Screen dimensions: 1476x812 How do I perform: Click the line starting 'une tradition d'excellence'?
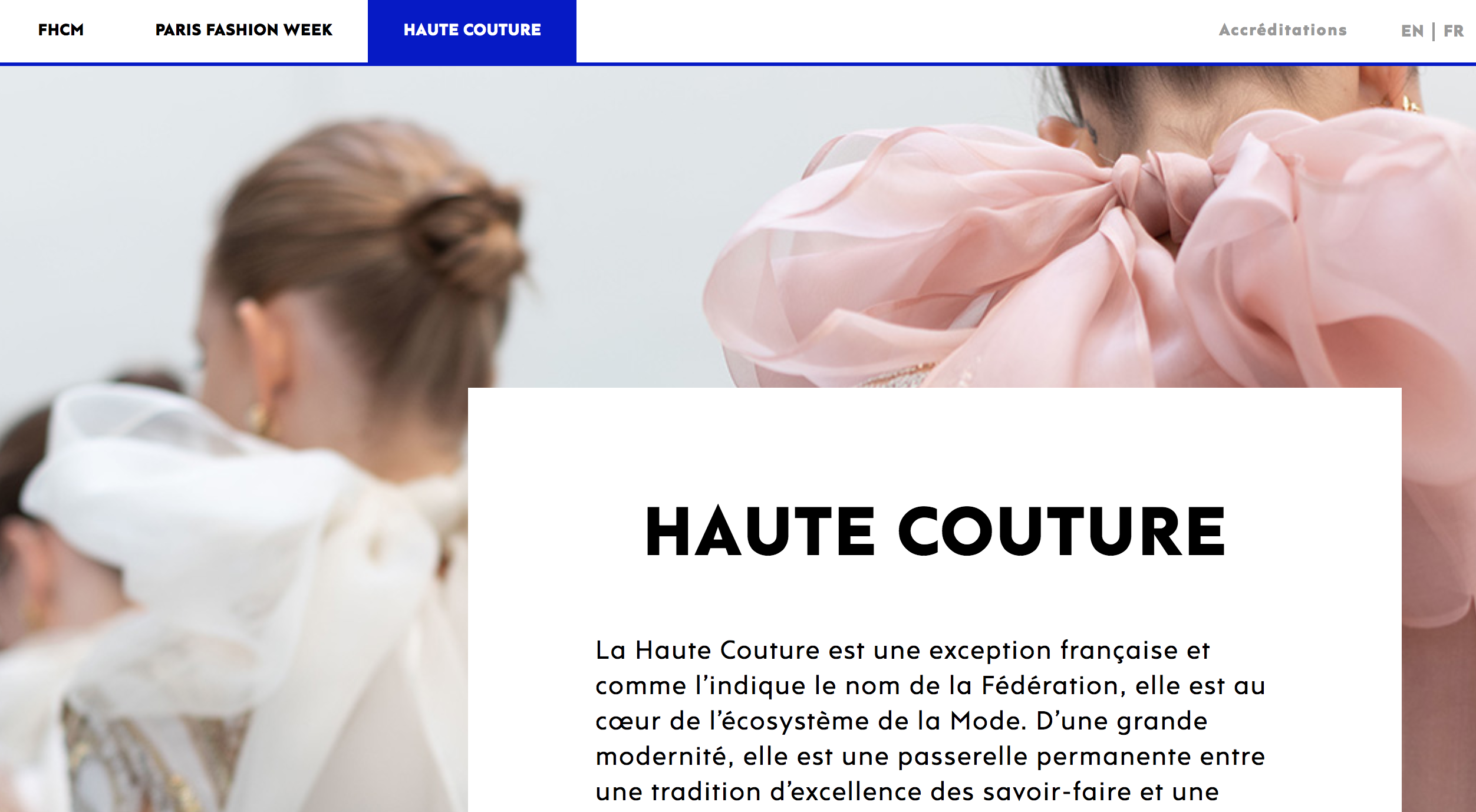click(907, 792)
